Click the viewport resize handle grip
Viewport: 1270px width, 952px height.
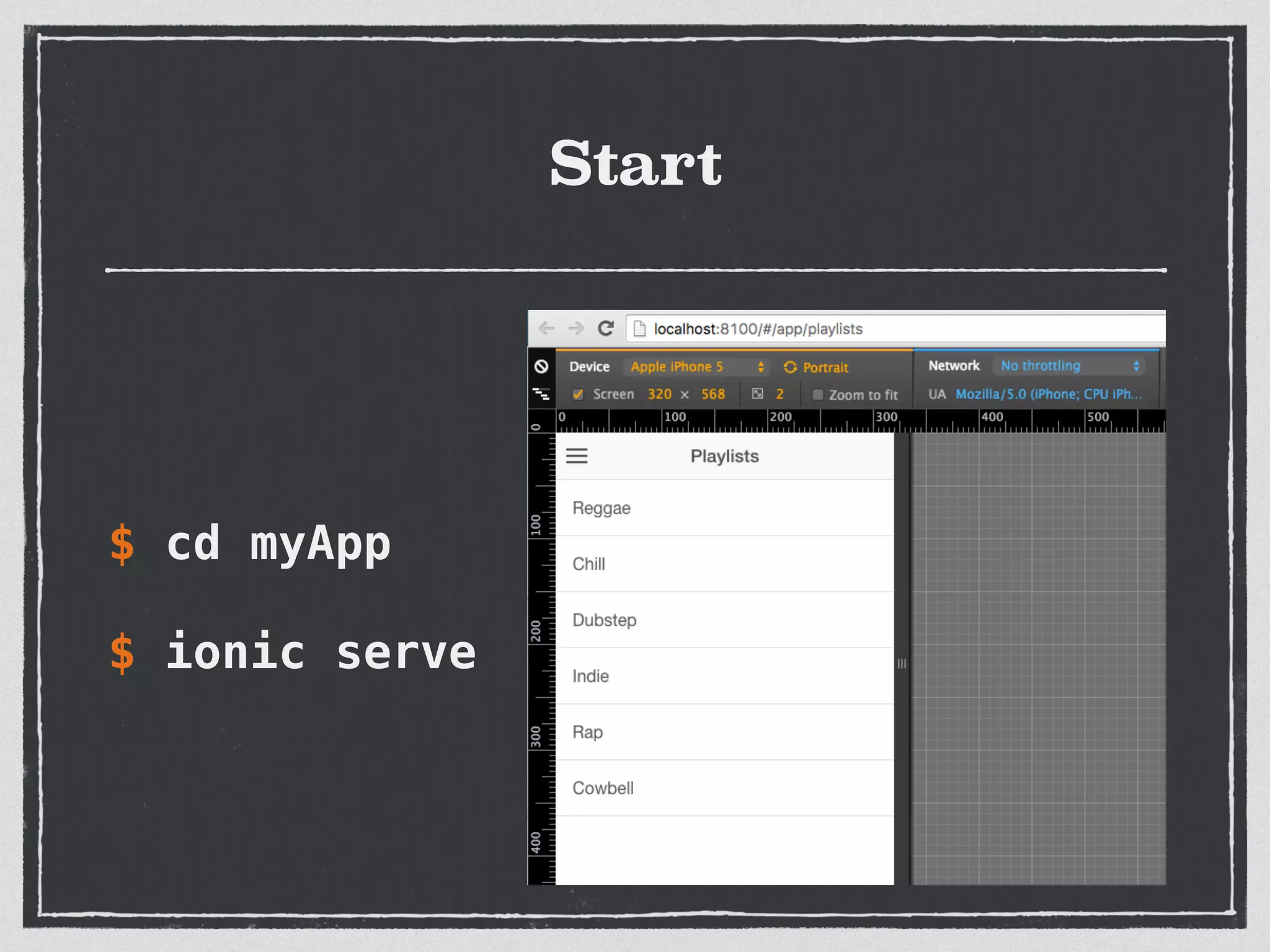[902, 664]
